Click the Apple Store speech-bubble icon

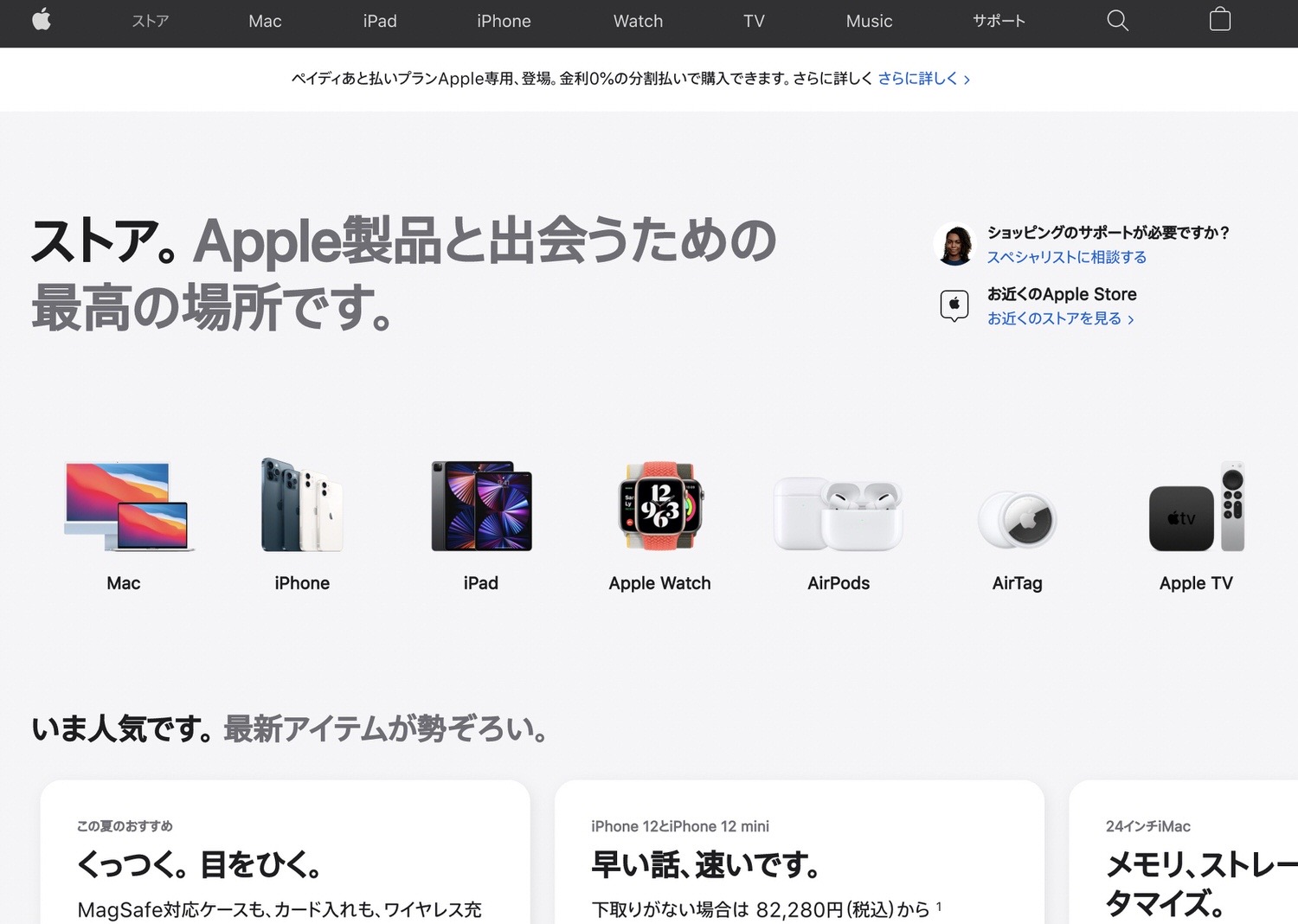954,305
